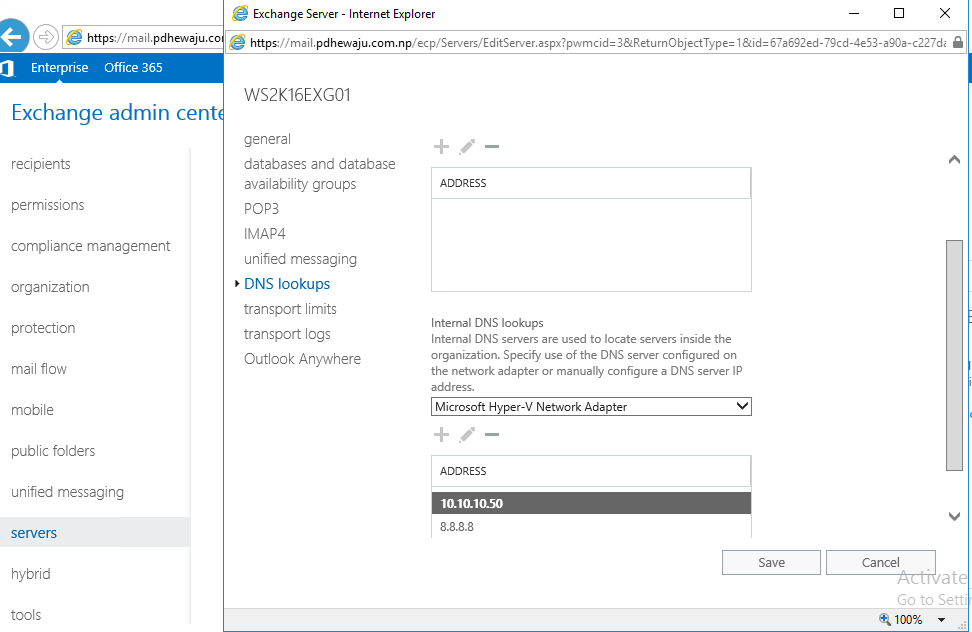
Task: Open public folders in the admin center navigation
Action: point(53,450)
